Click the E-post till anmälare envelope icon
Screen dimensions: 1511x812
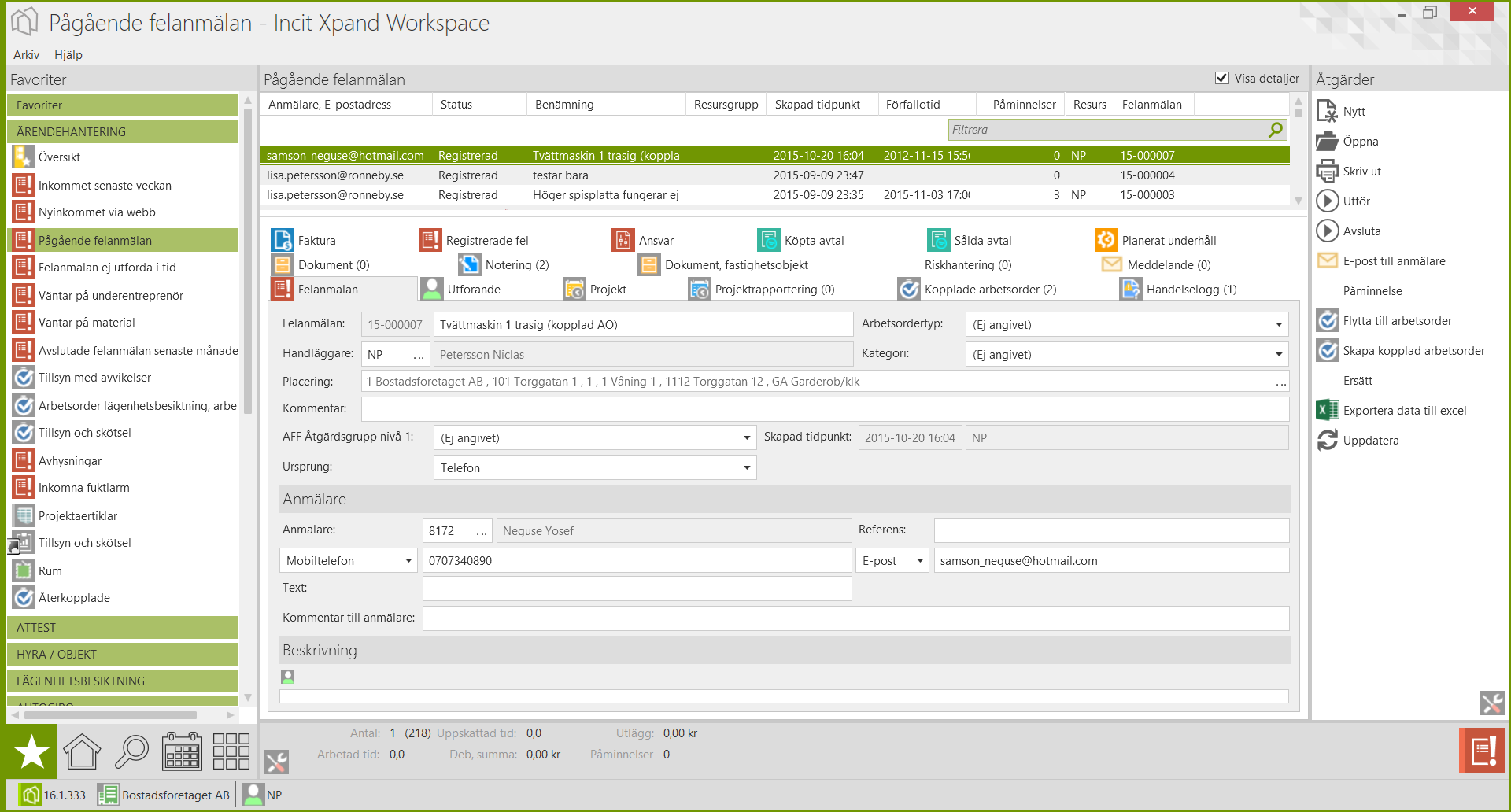[x=1327, y=260]
